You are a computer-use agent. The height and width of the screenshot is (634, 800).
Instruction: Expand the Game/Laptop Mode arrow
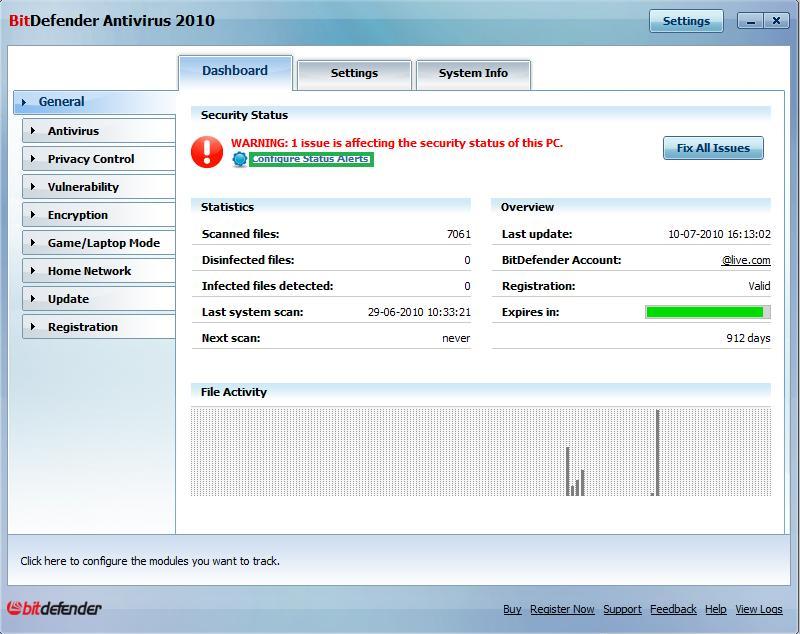(33, 243)
